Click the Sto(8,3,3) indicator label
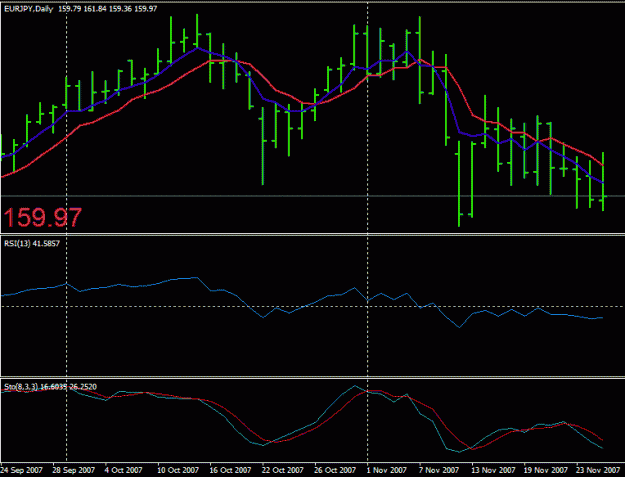 tap(50, 387)
